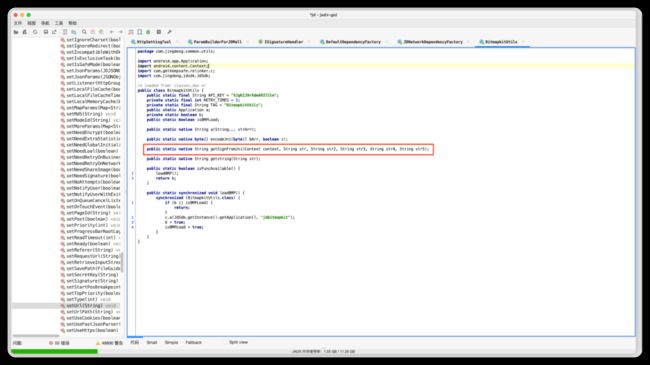Viewport: 650px width, 365px height.
Task: Click the 问题 issues label in status bar
Action: tap(17, 343)
